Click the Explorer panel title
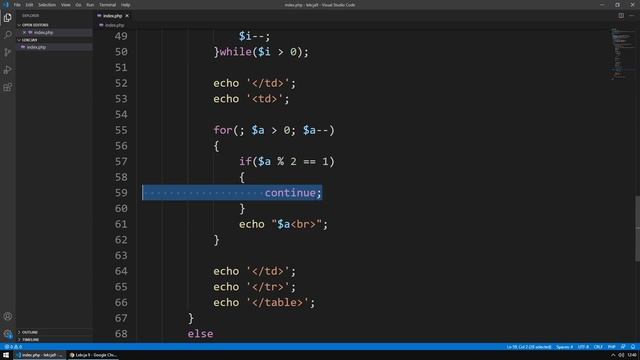640x360 pixels. click(31, 16)
